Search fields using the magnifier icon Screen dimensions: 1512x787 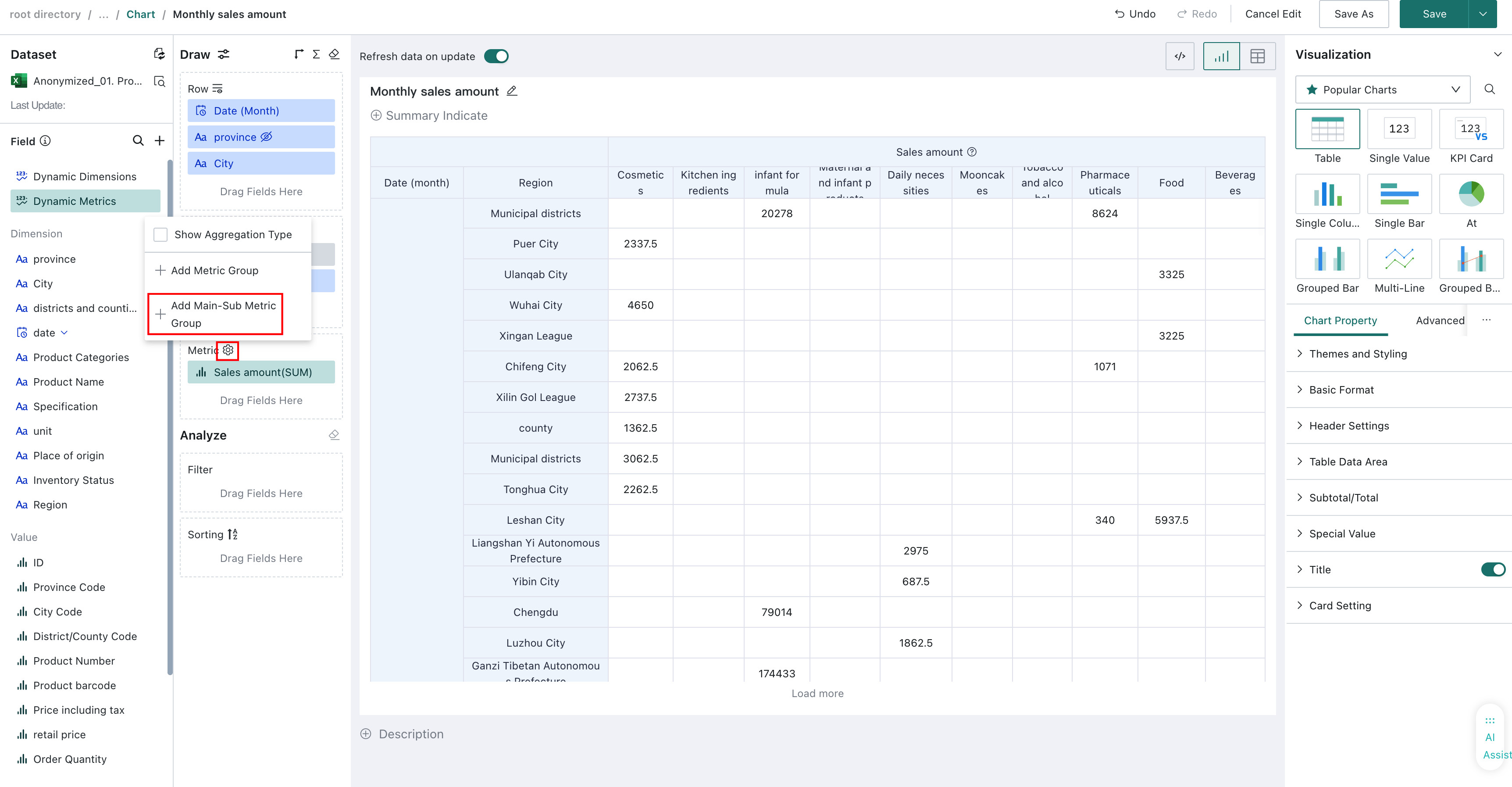point(138,141)
